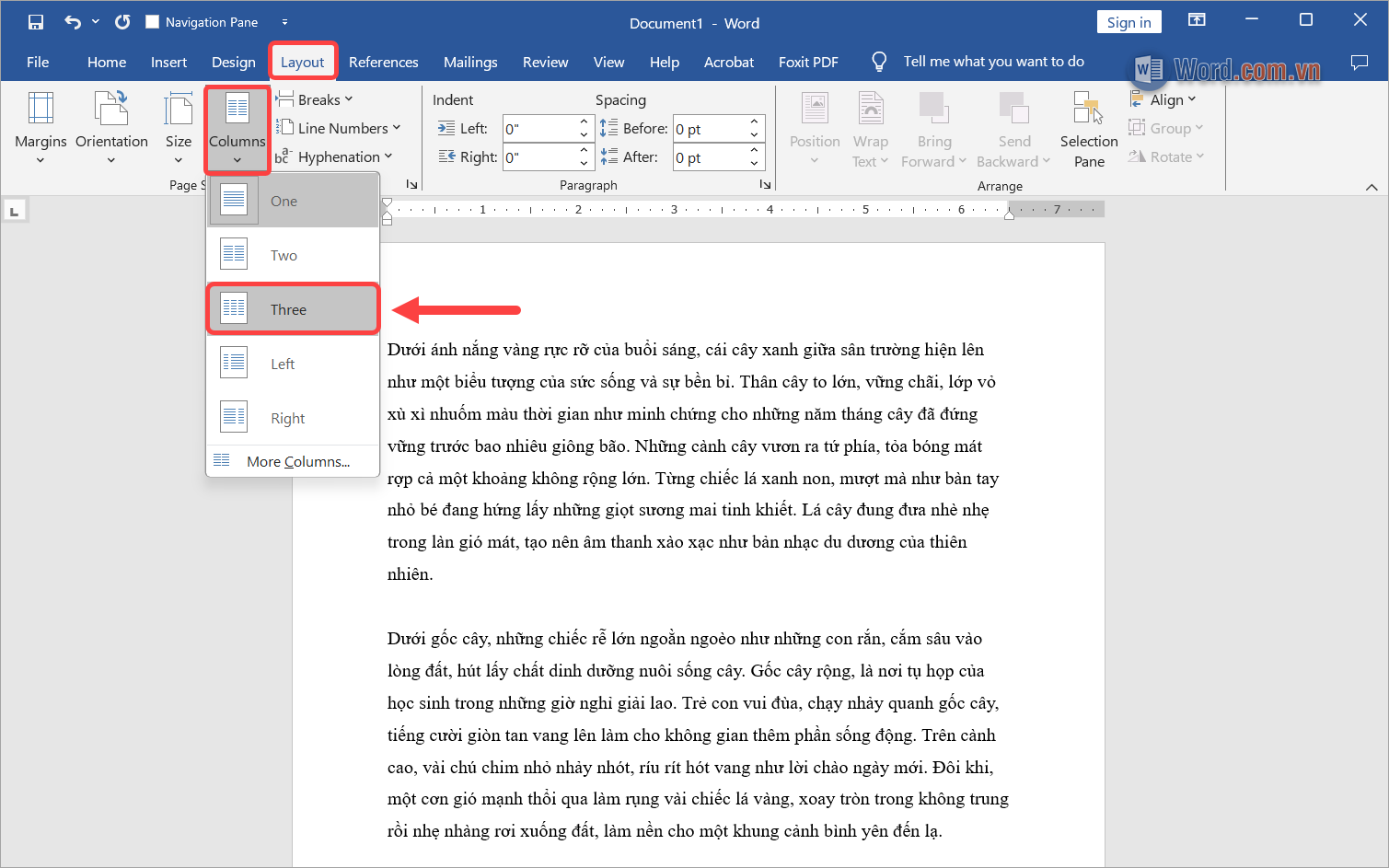Open the References tab
The width and height of the screenshot is (1389, 868).
pos(383,62)
